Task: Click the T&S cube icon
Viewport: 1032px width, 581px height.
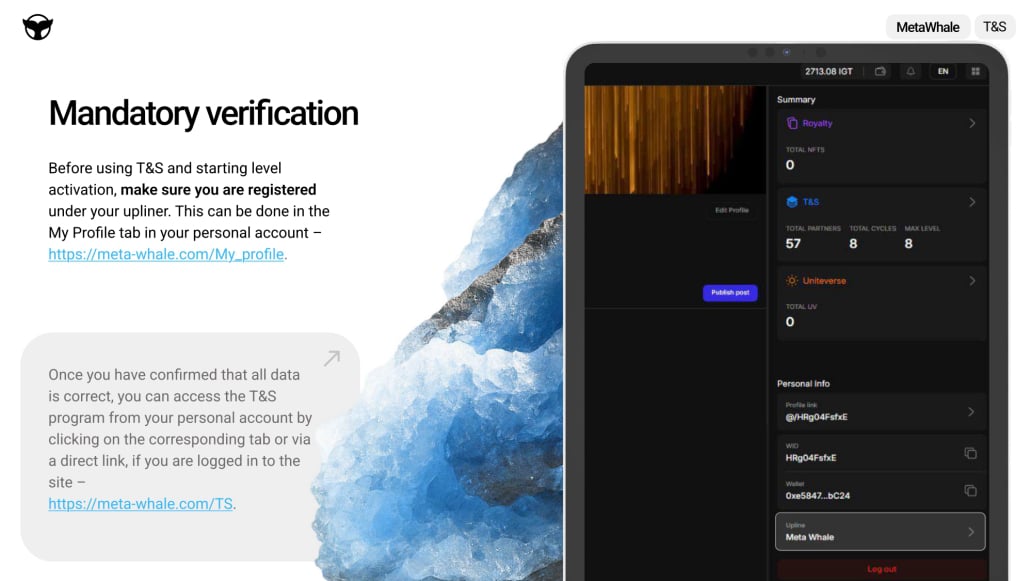Action: click(792, 202)
